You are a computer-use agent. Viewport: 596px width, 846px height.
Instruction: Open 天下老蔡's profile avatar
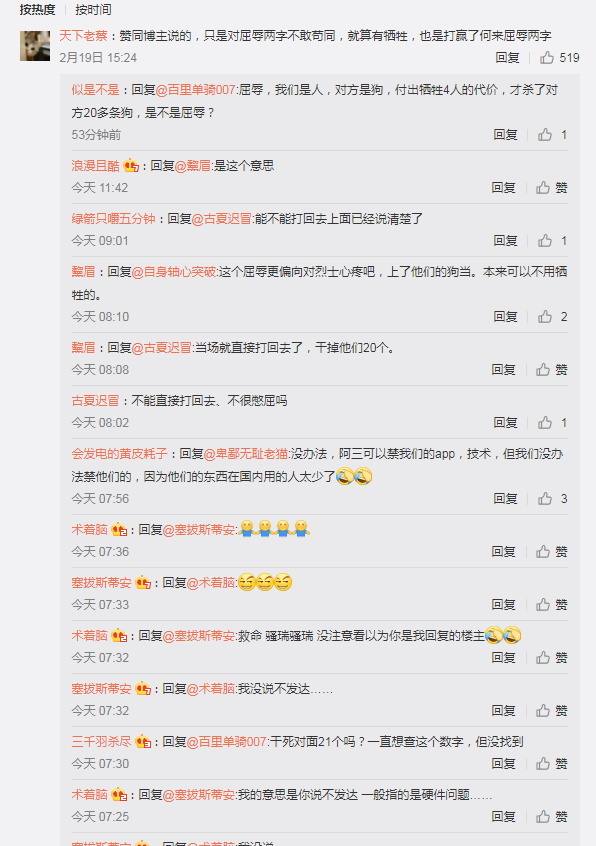[35, 46]
